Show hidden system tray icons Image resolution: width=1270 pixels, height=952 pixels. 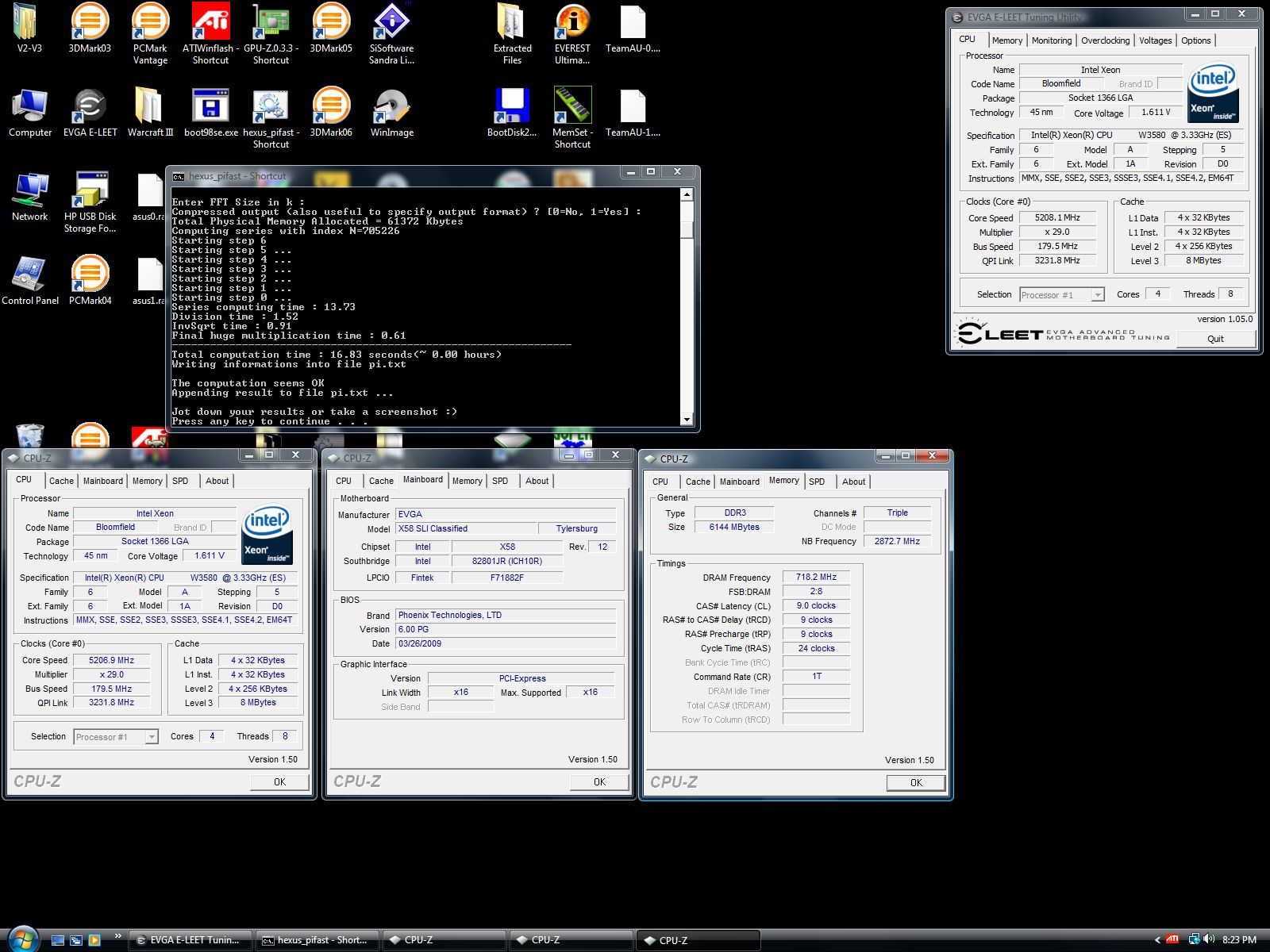[x=1157, y=940]
